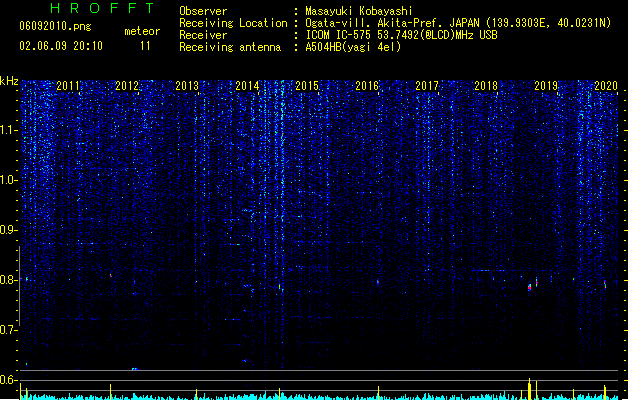Click the A504HB(yagi 4el) antenna text
Image resolution: width=629 pixels, height=400 pixels.
coord(353,47)
